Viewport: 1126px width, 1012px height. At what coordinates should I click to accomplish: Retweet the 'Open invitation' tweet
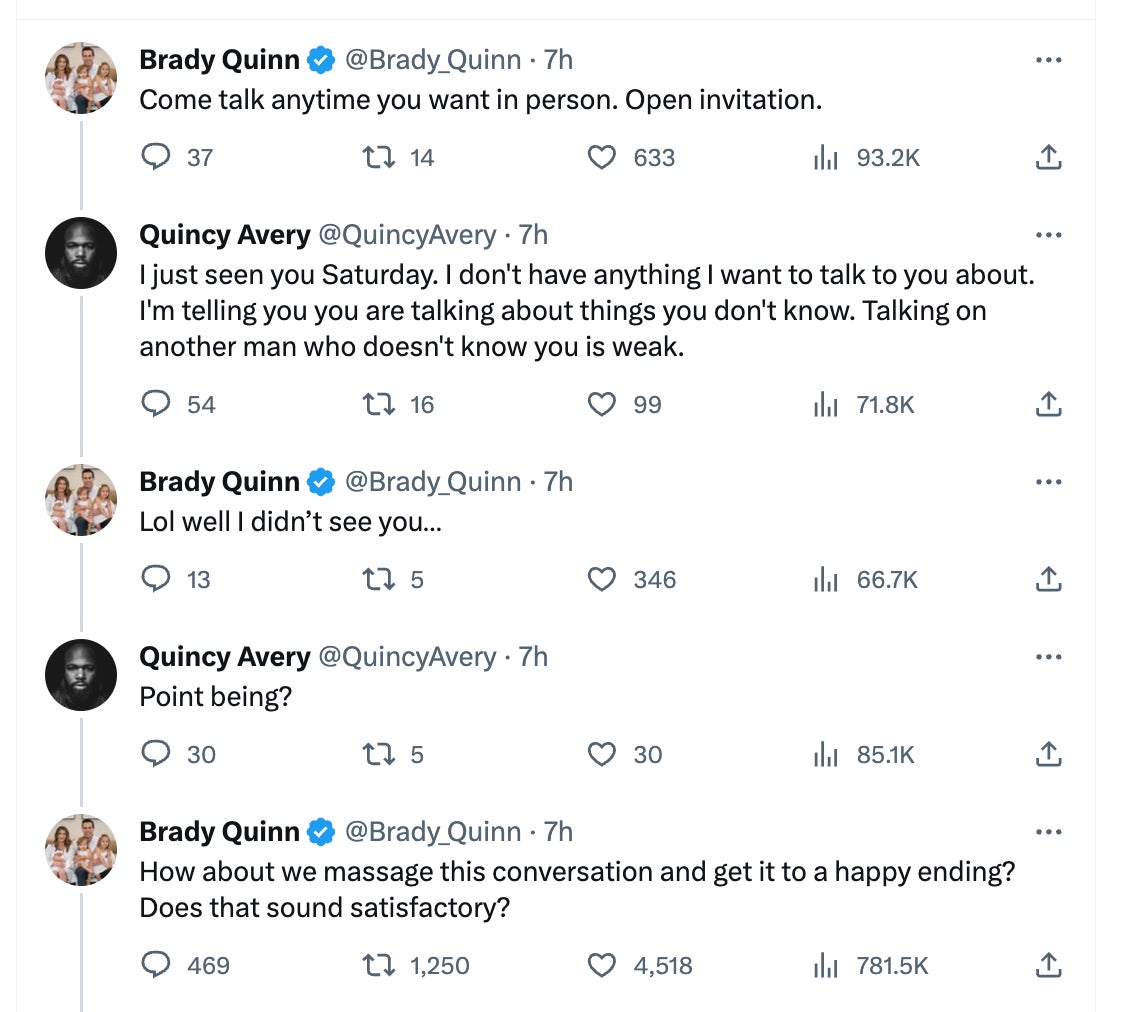(378, 158)
